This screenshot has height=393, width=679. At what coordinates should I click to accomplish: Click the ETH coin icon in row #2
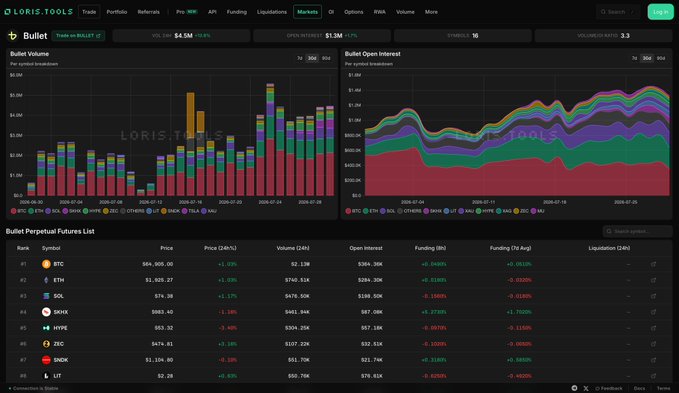46,280
